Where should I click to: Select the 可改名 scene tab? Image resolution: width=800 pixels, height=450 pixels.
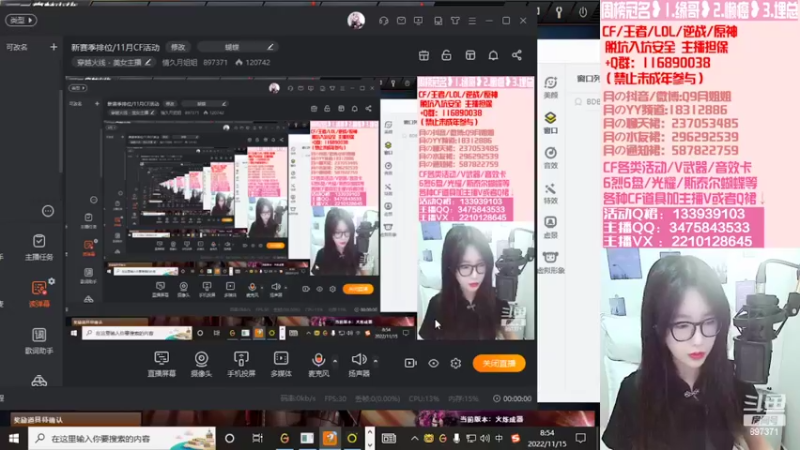(17, 47)
